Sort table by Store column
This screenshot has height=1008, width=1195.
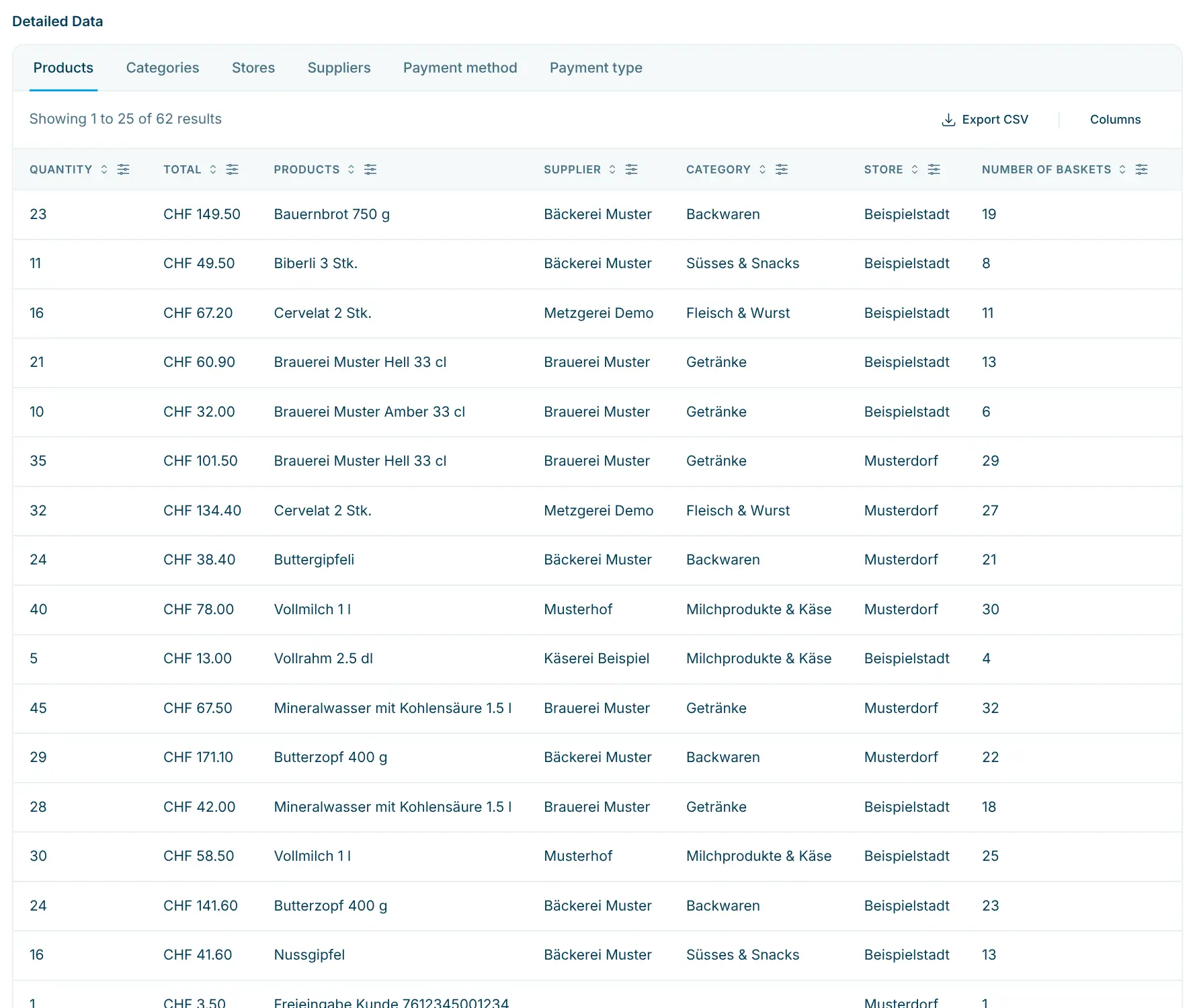pyautogui.click(x=915, y=169)
